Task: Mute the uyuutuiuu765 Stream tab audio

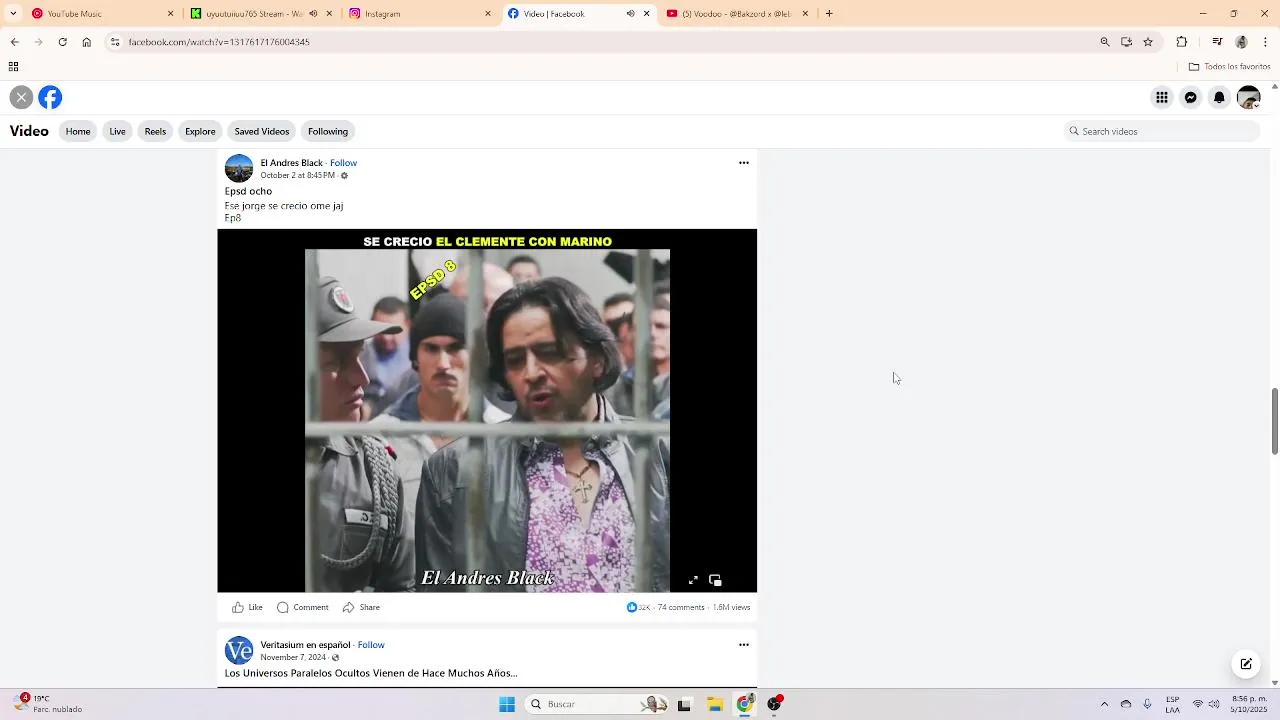Action: coord(313,14)
